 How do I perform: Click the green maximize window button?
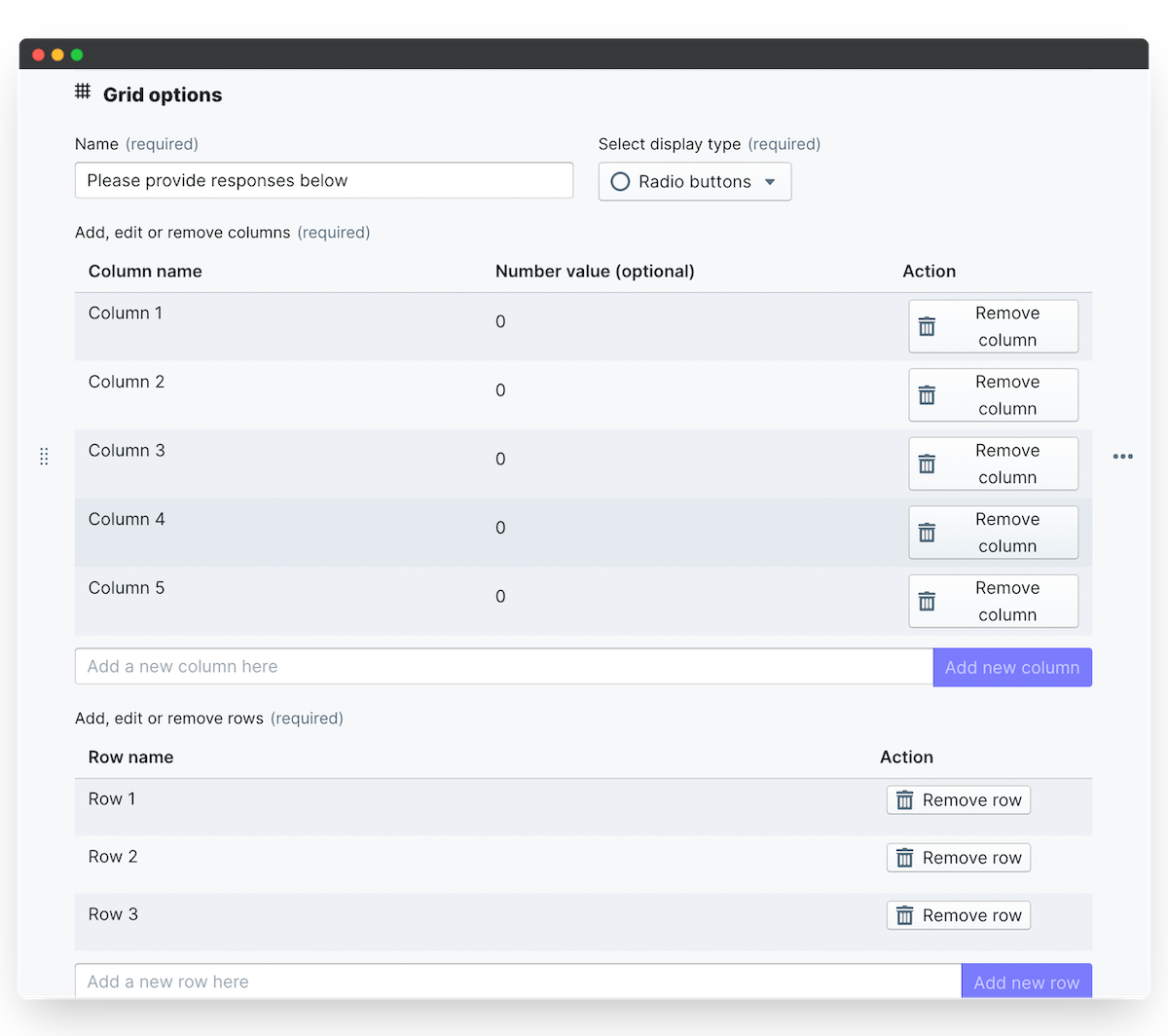pyautogui.click(x=77, y=55)
